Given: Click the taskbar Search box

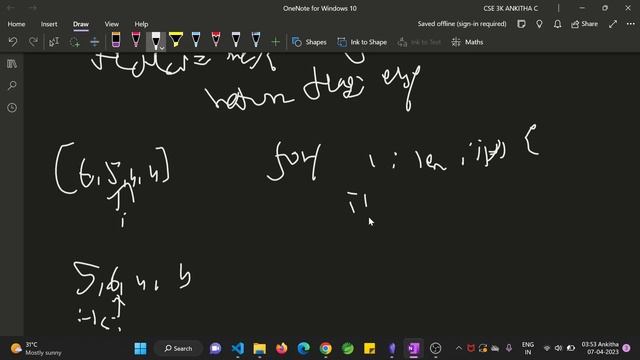Looking at the screenshot, I should pyautogui.click(x=178, y=348).
